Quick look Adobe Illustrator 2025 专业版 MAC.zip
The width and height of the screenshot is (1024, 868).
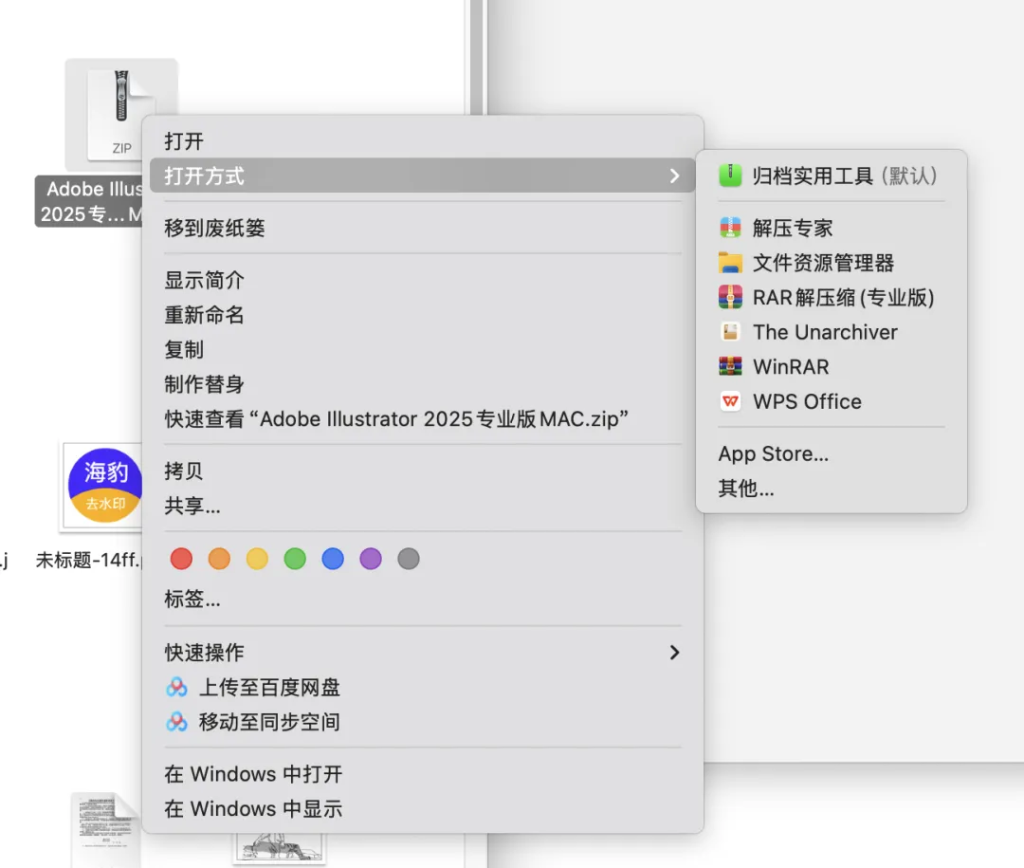(422, 419)
